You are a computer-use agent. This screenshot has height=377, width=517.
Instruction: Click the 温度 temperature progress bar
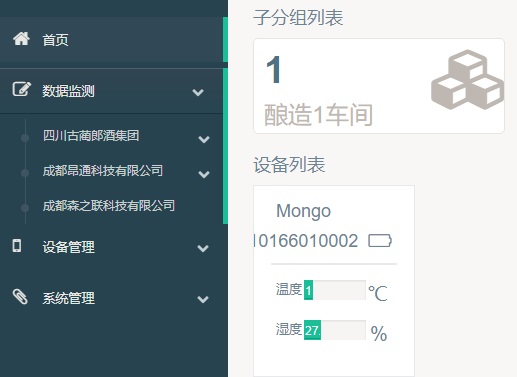point(335,290)
